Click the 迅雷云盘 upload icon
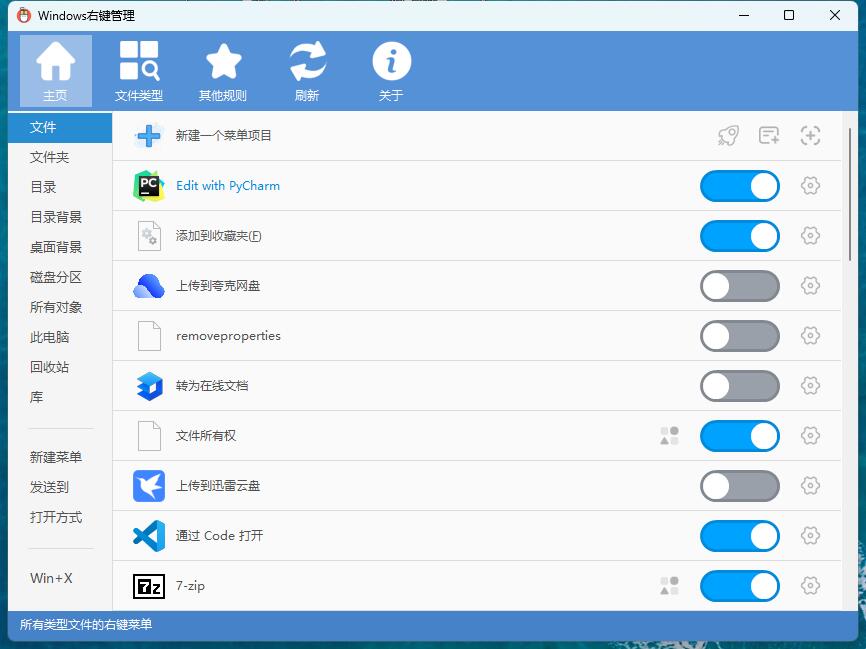The height and width of the screenshot is (649, 866). point(148,486)
